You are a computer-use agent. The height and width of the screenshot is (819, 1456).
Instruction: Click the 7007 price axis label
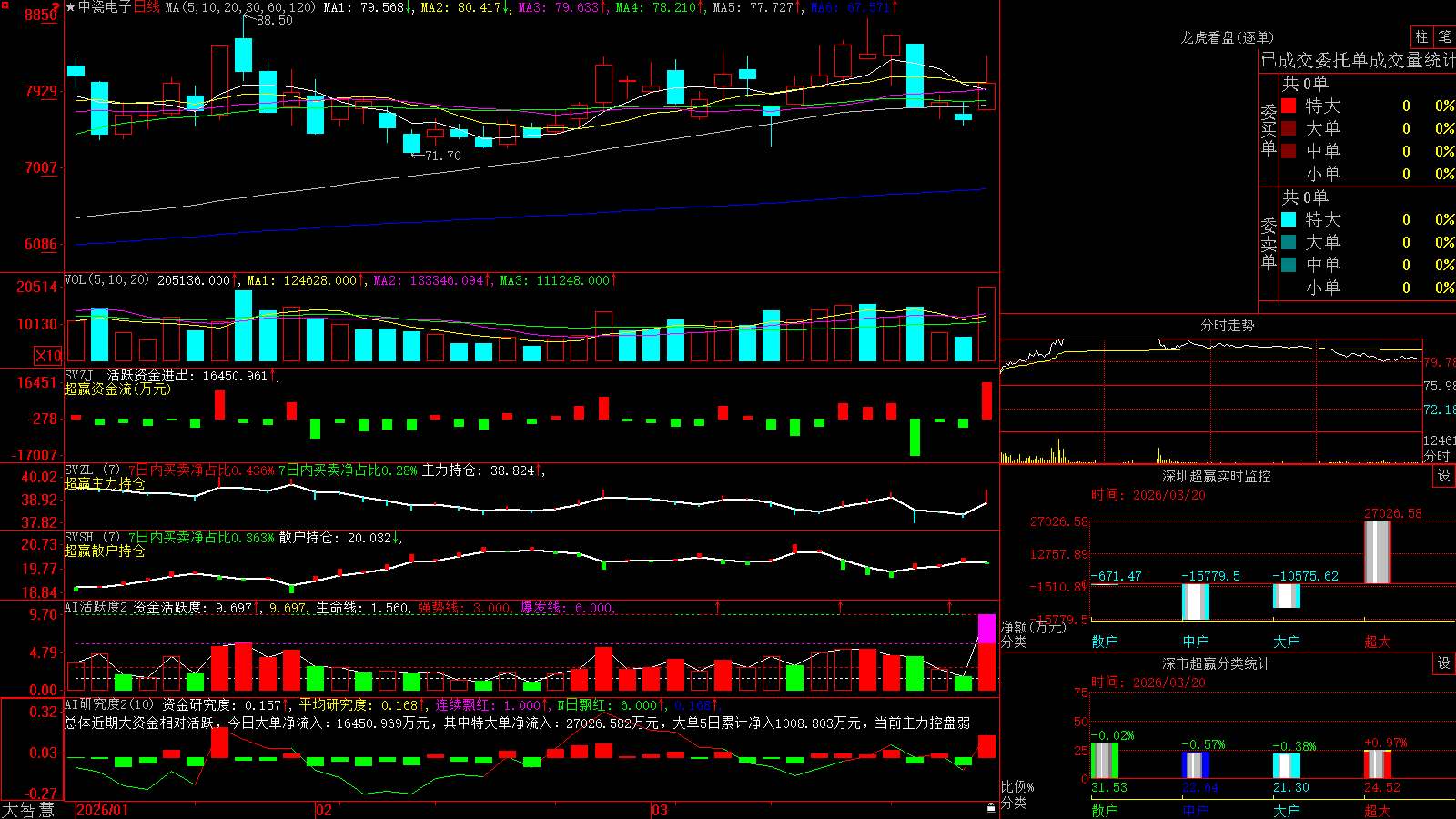40,167
